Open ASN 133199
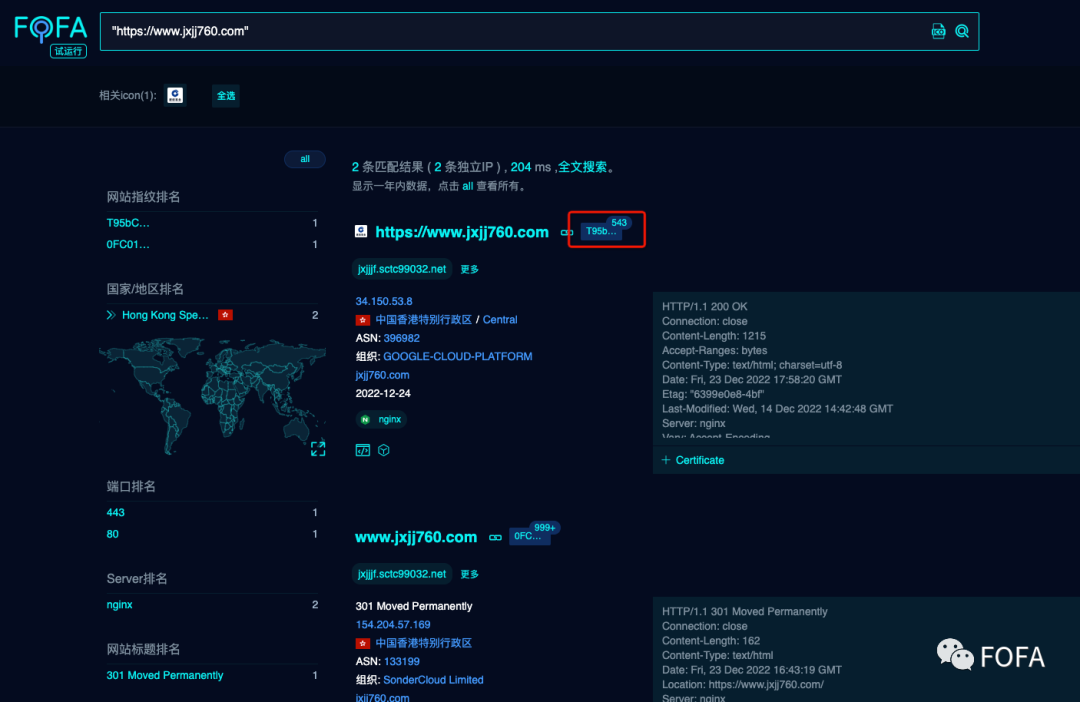Viewport: 1080px width, 702px height. click(x=402, y=661)
